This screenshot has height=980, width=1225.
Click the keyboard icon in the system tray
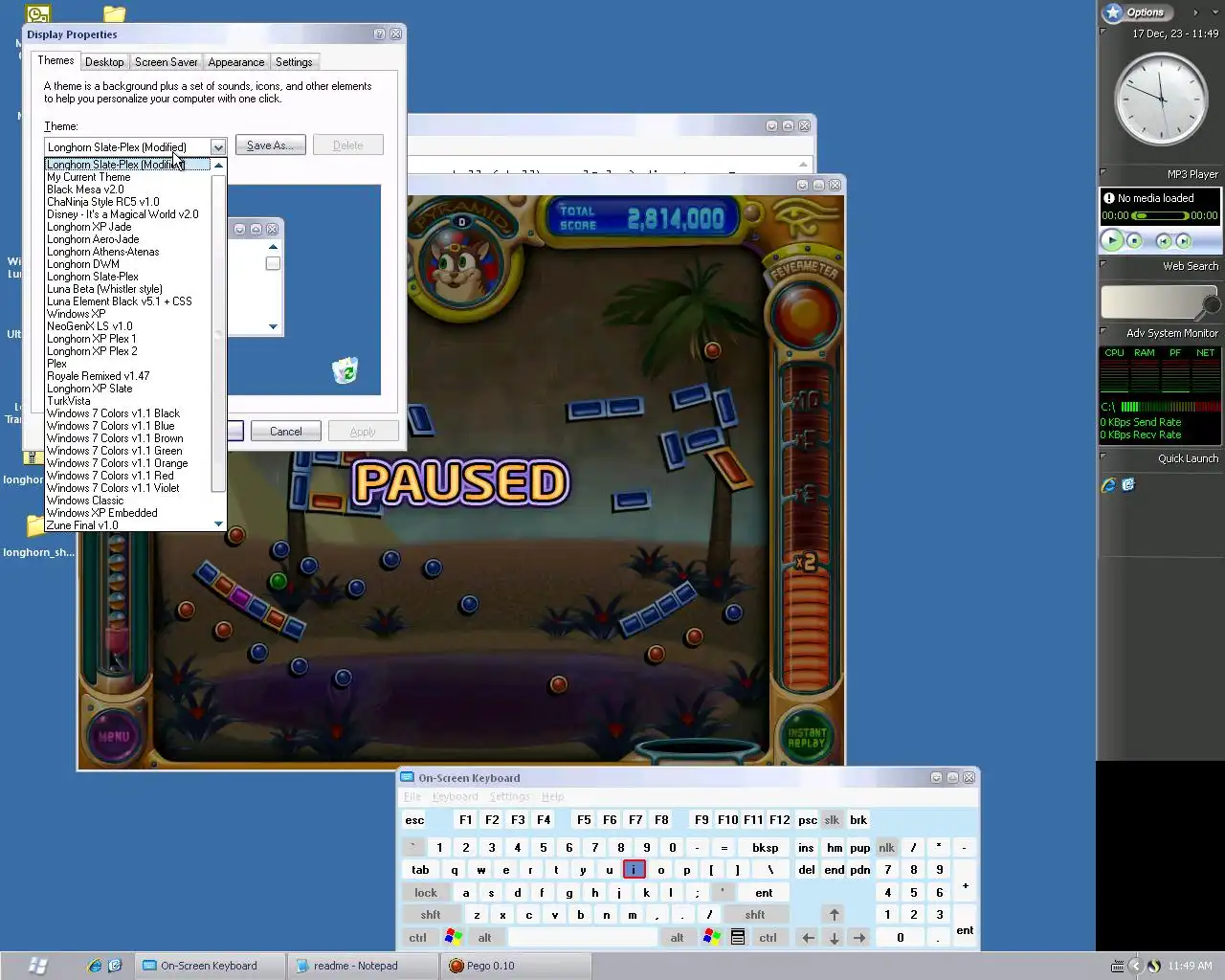coord(1117,967)
